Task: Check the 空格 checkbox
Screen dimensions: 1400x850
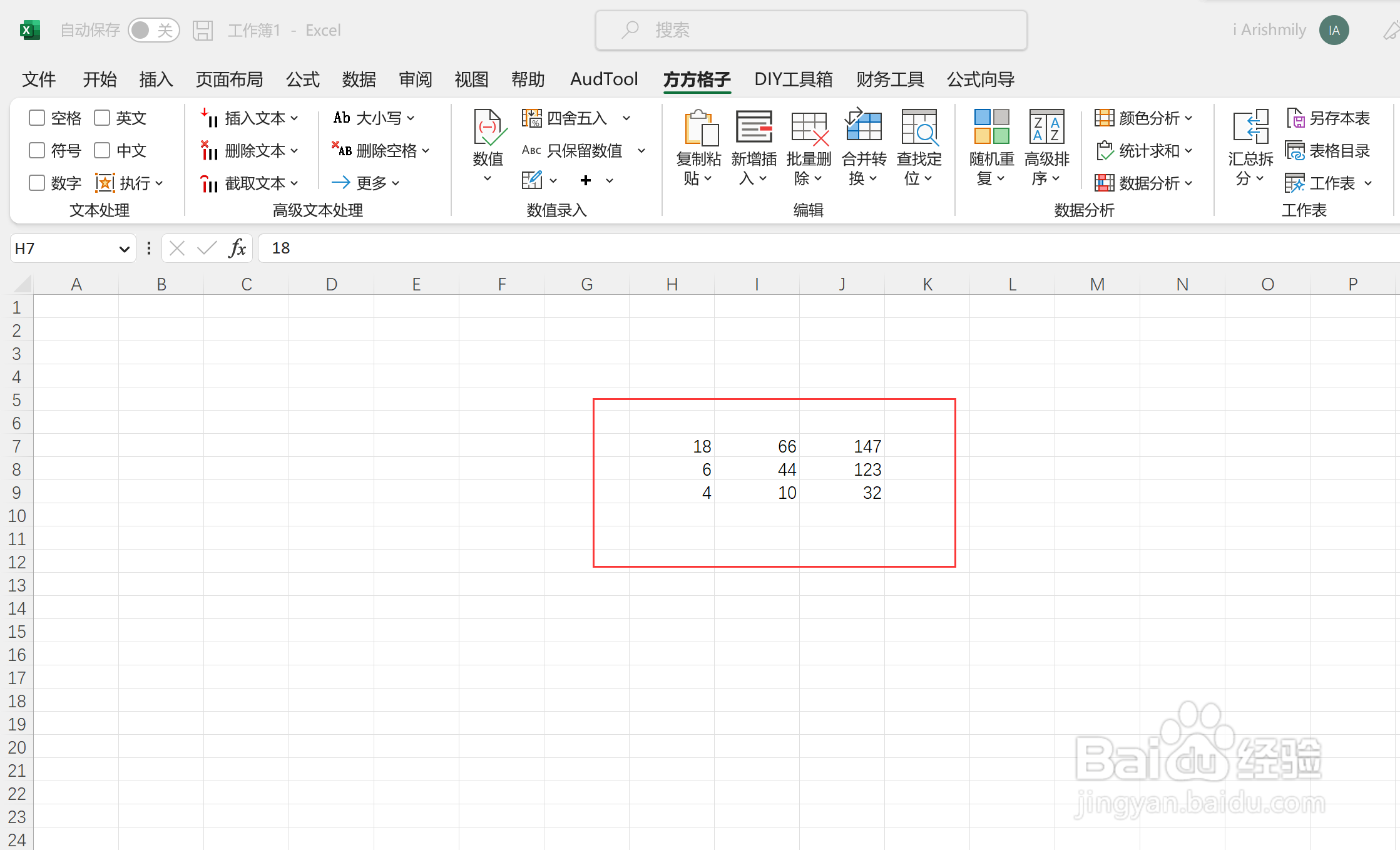Action: (37, 118)
